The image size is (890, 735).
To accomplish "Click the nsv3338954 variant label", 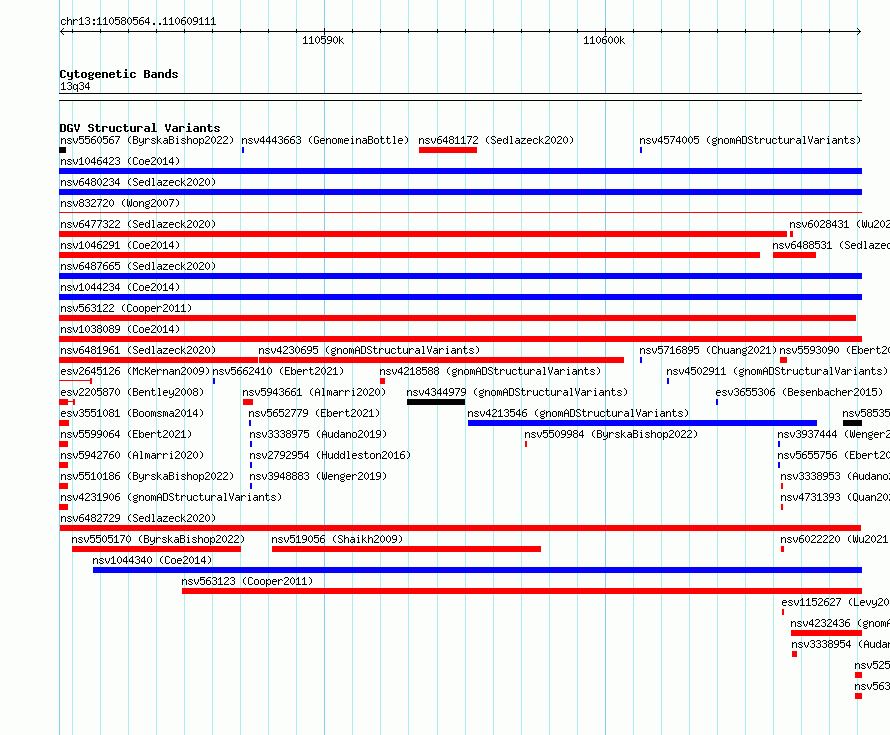I will [840, 644].
